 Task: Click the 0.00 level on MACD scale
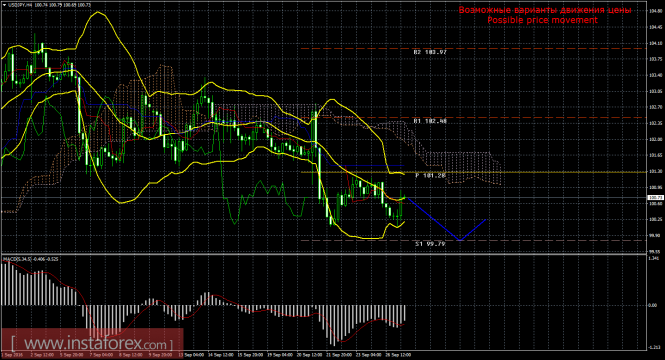tap(654, 305)
